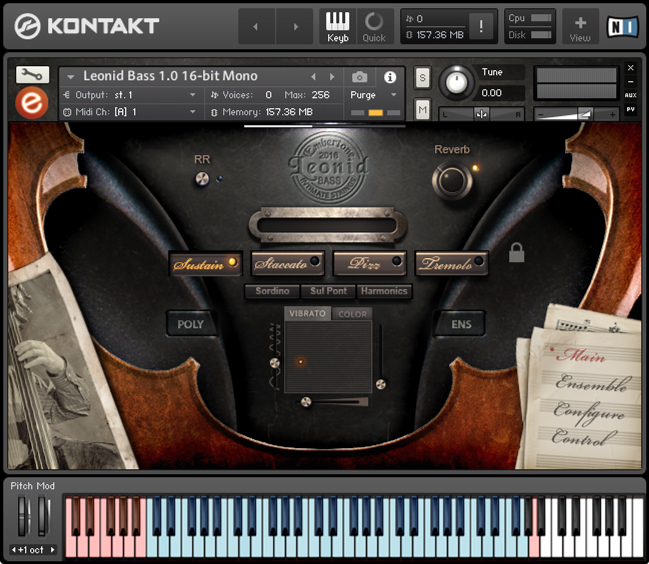
Task: Shift keyboard octave down arrow
Action: coord(14,550)
